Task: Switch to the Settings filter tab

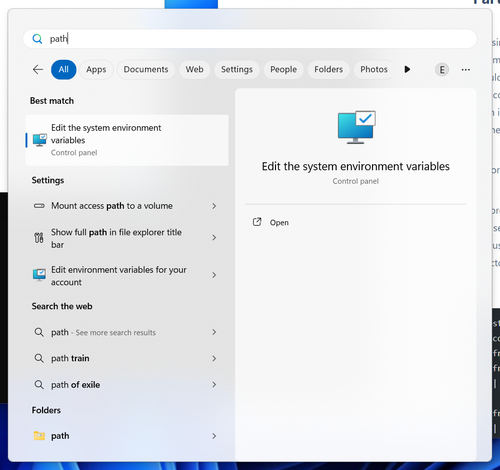Action: (237, 69)
